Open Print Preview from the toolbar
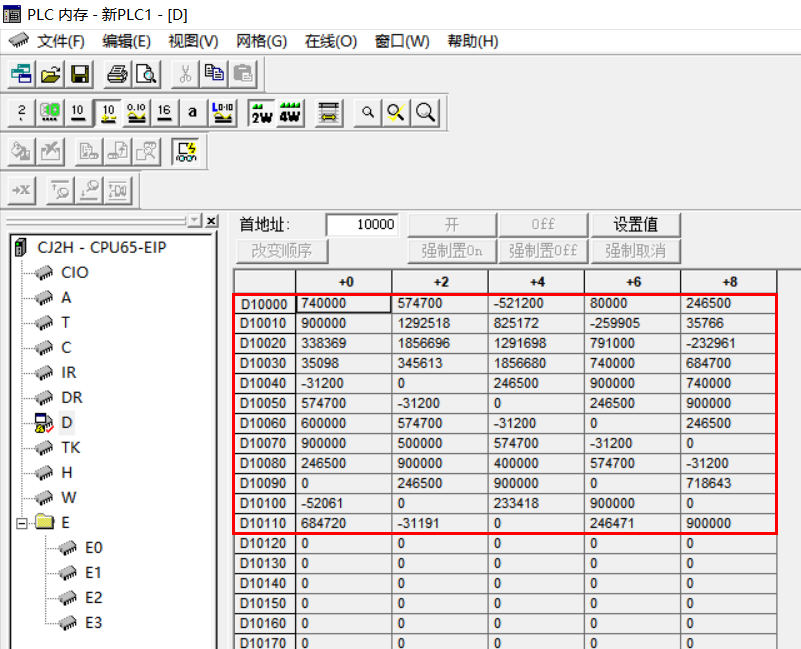801x649 pixels. (x=146, y=73)
